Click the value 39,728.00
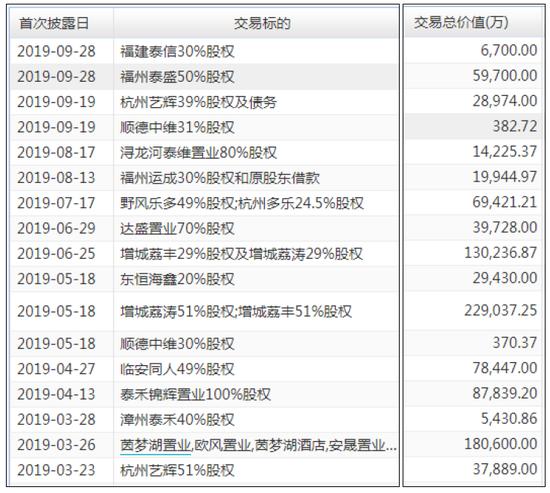 tap(505, 227)
